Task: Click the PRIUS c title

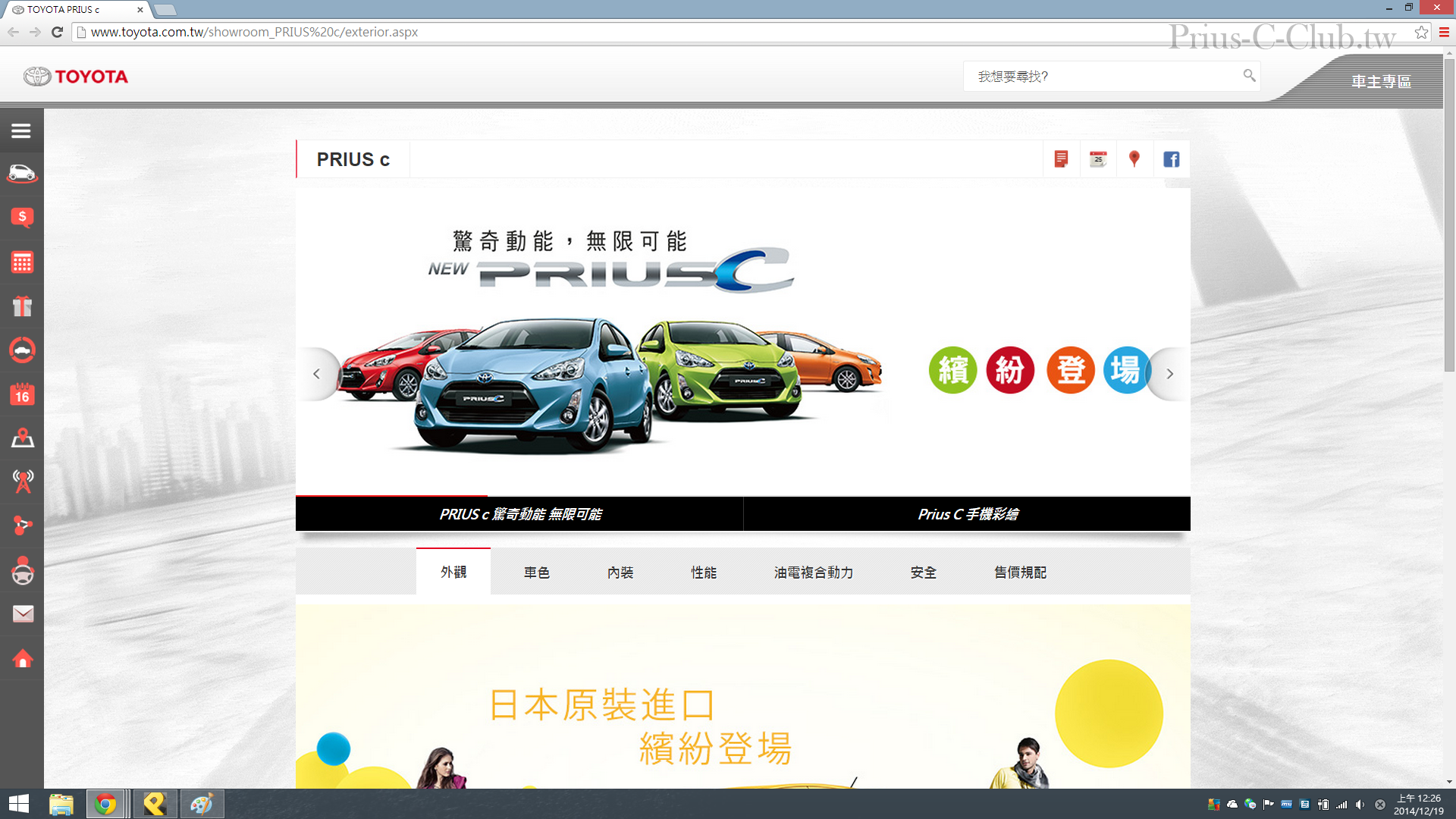Action: click(353, 159)
